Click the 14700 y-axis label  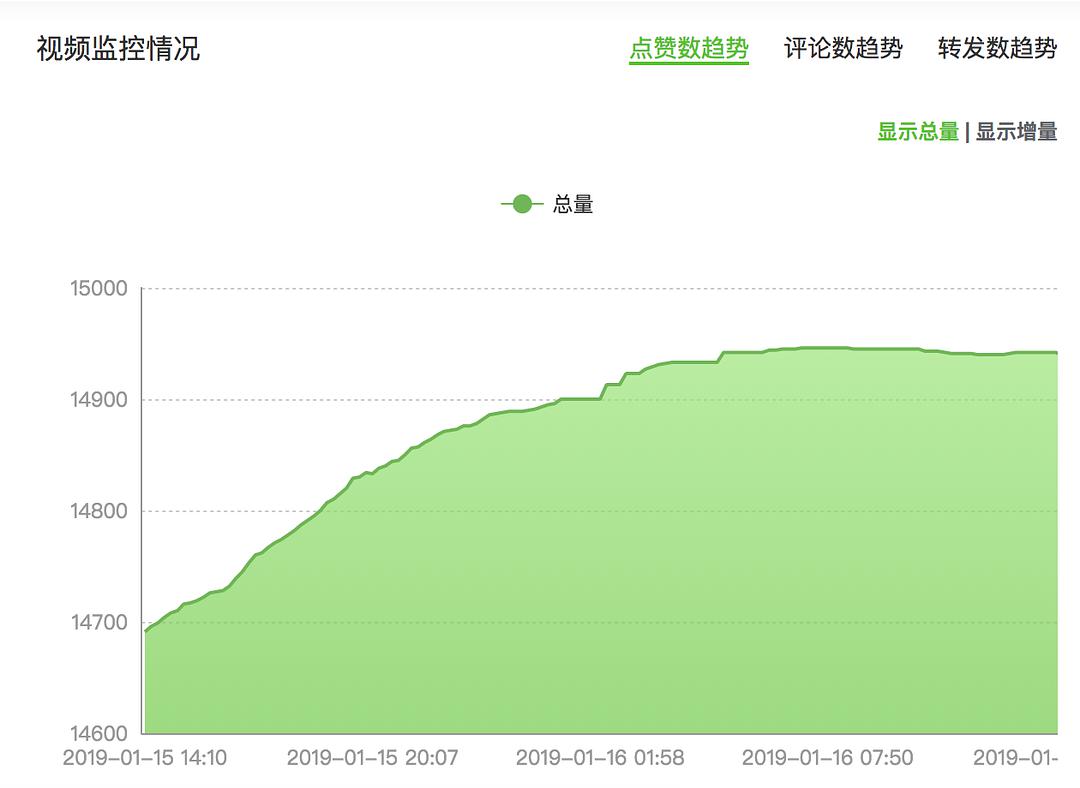99,623
